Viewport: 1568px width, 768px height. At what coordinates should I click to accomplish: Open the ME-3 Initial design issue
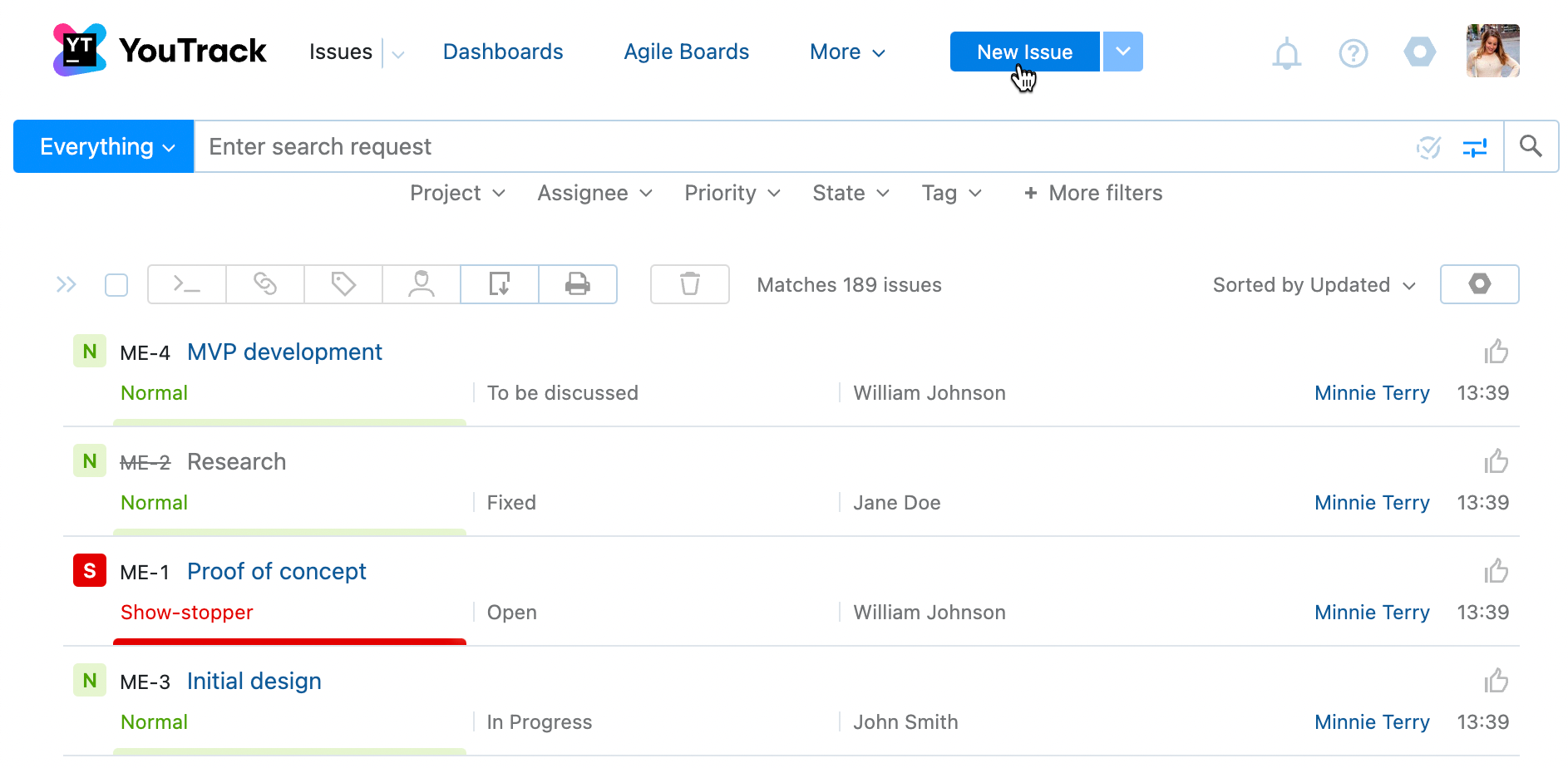(254, 681)
